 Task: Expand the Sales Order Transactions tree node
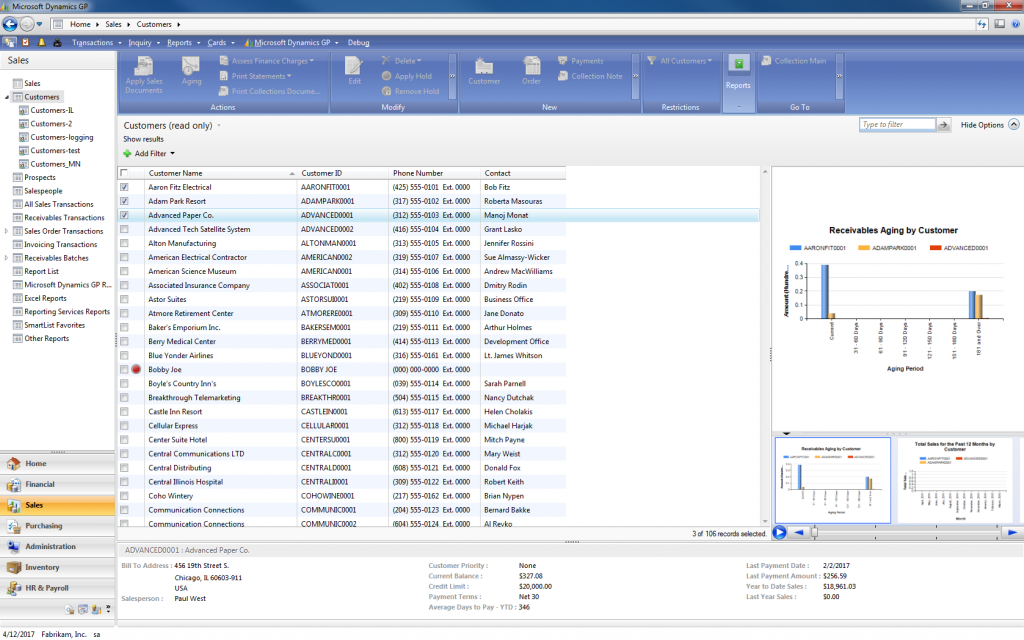[7, 231]
